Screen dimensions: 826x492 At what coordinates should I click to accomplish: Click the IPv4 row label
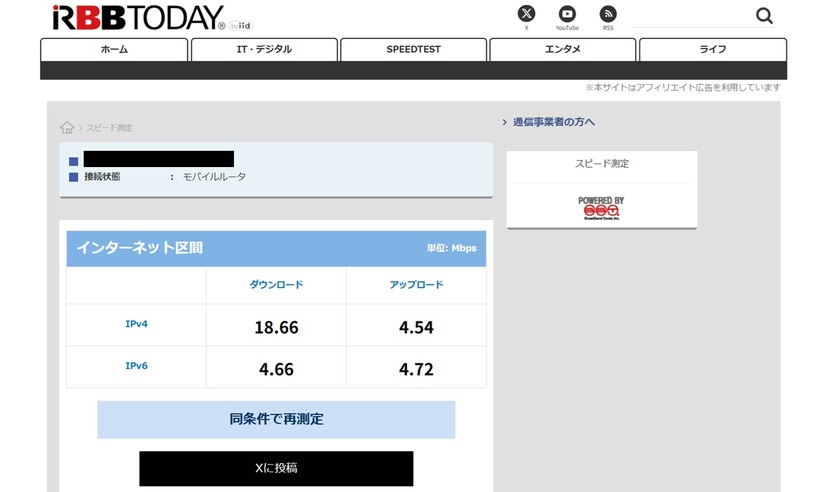136,324
